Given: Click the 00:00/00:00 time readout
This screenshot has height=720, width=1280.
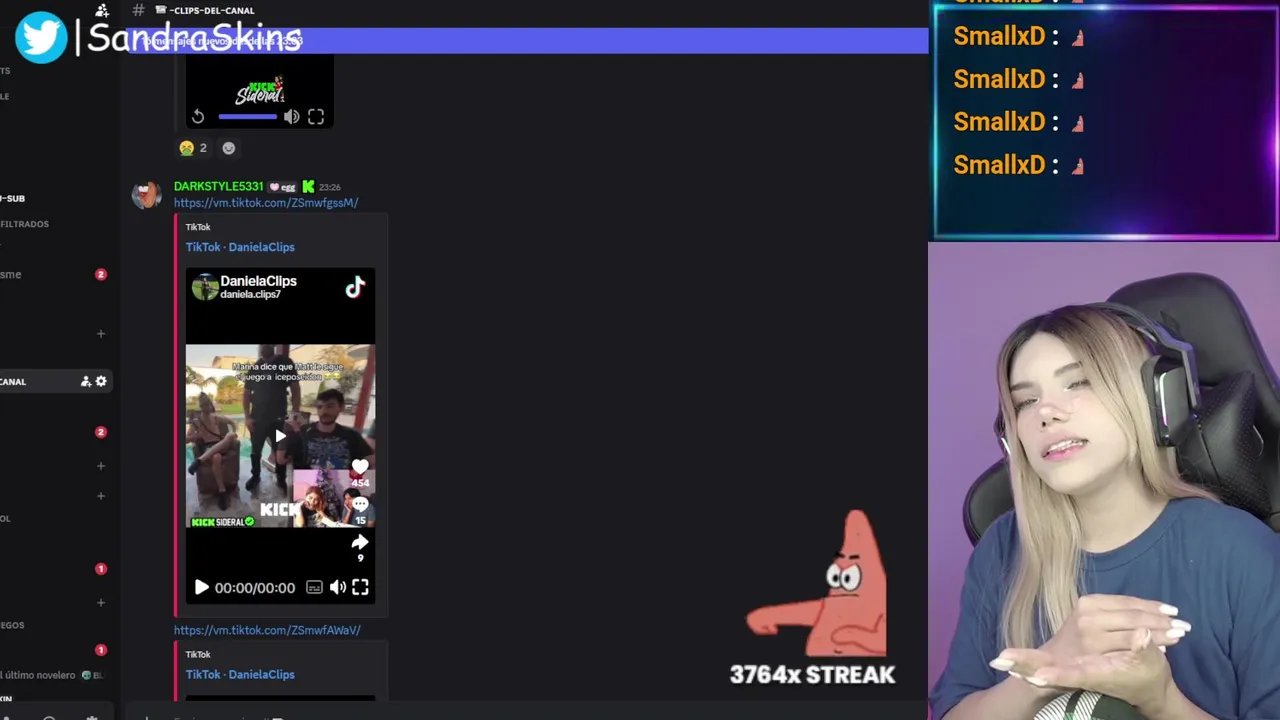Looking at the screenshot, I should point(255,588).
